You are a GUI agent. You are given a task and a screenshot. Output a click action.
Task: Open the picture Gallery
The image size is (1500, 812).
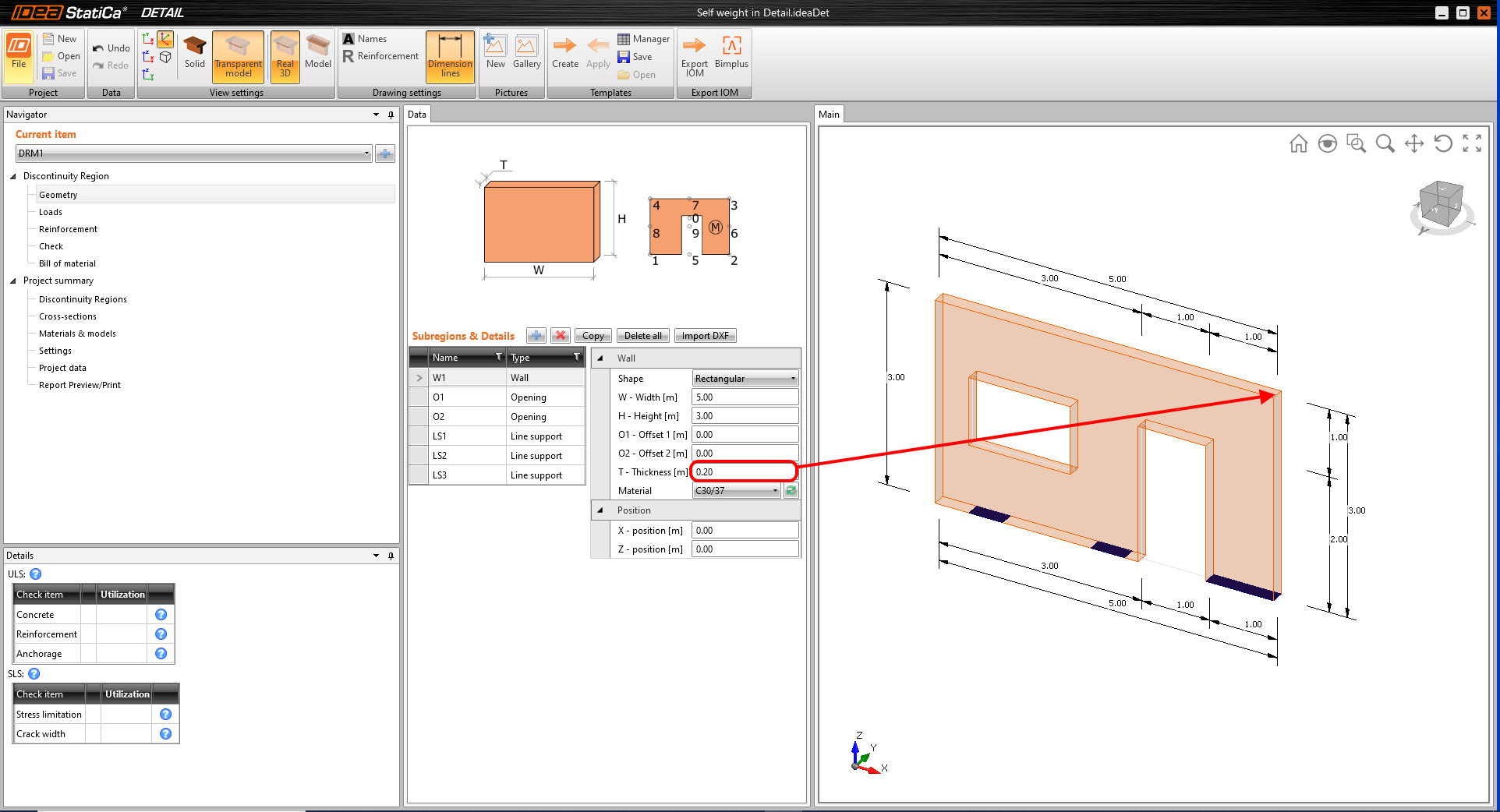point(526,55)
